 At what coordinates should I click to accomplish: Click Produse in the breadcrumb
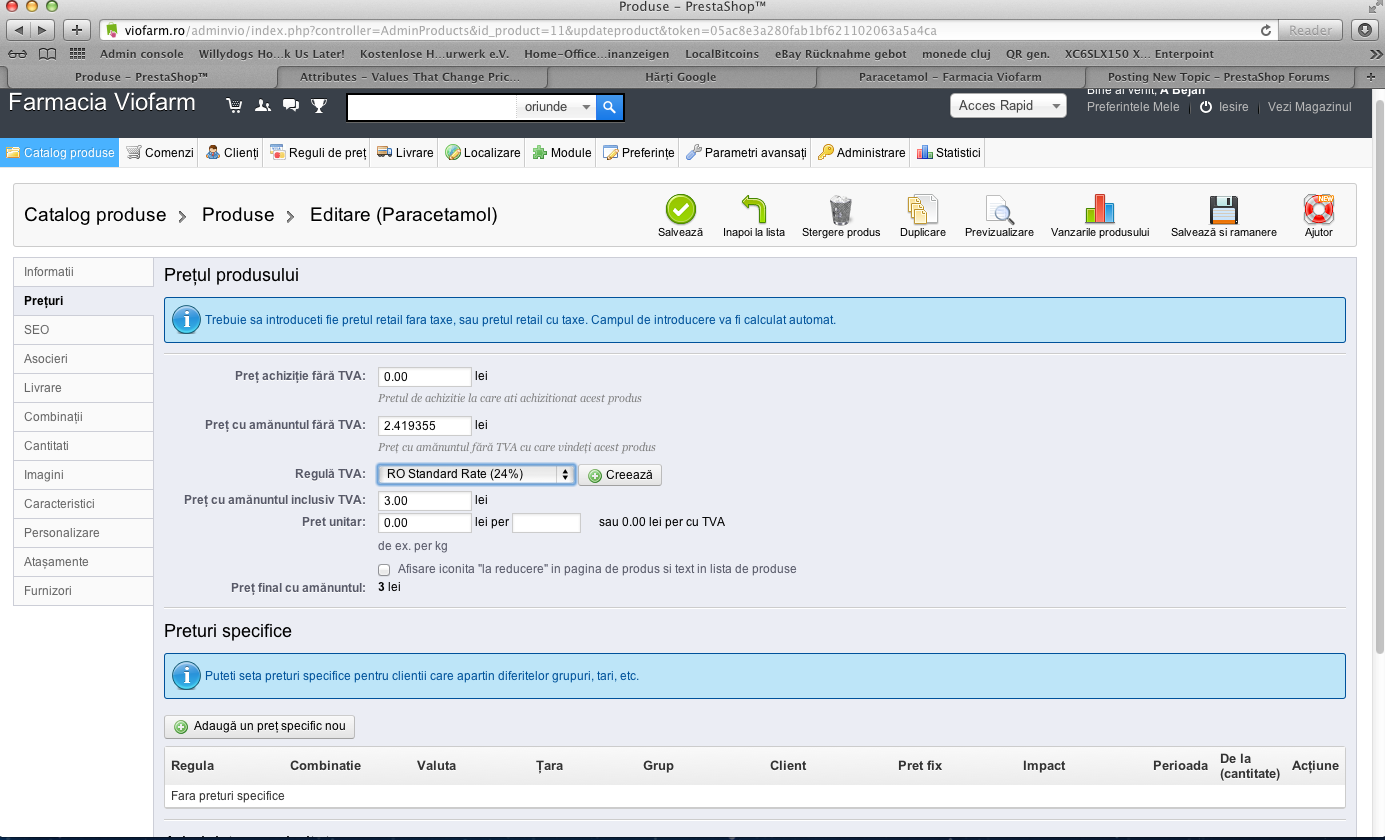238,215
